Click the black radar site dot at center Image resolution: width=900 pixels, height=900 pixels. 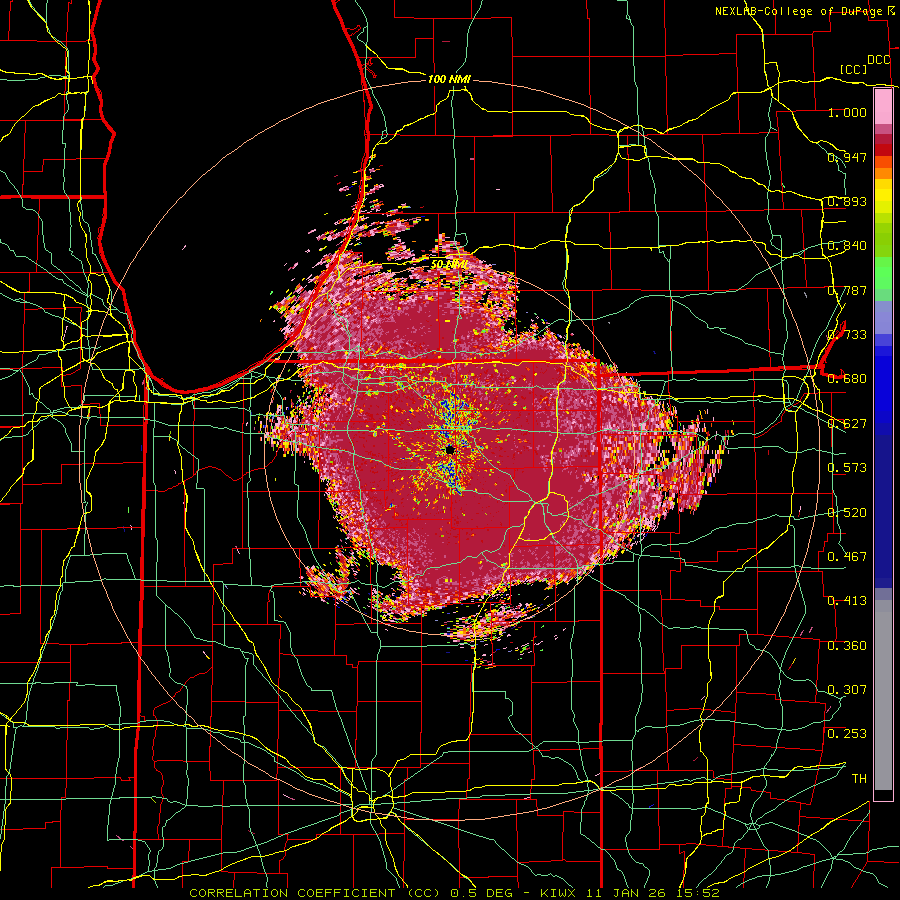(450, 450)
